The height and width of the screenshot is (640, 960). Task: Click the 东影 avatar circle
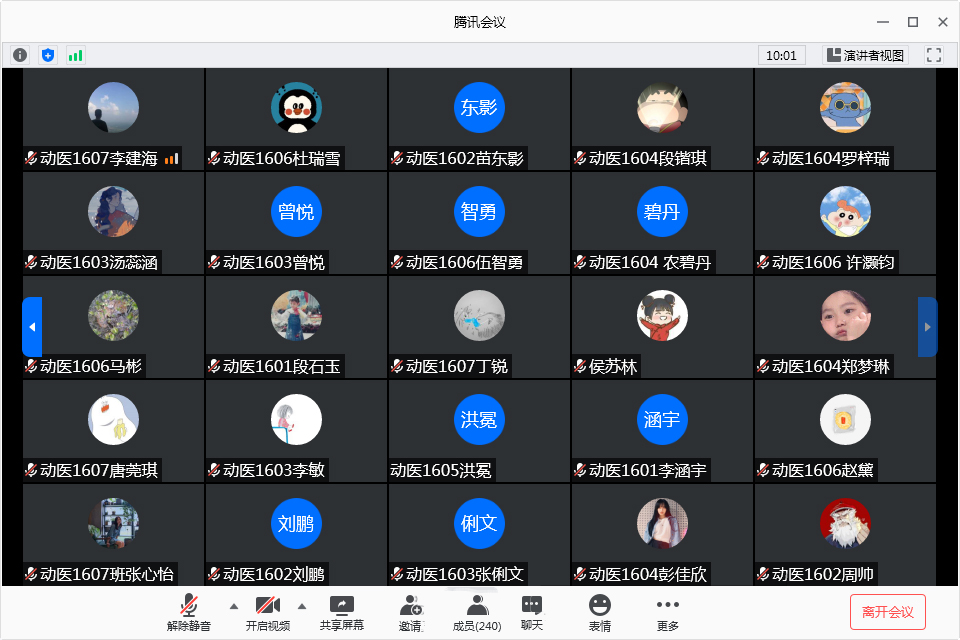coord(479,108)
